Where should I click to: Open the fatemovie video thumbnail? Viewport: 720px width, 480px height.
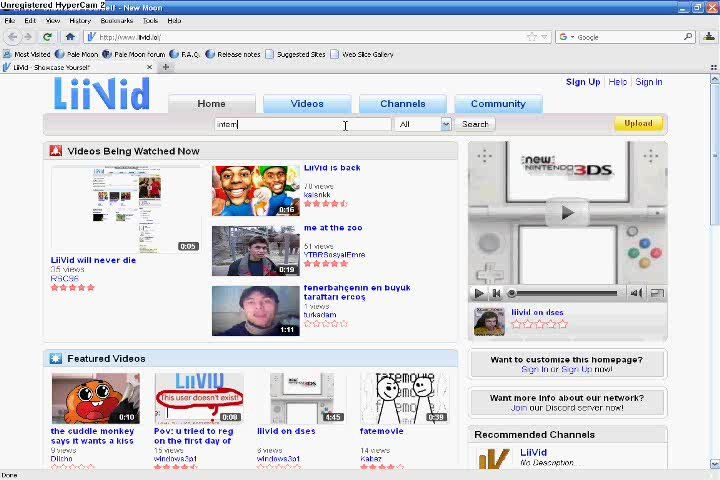(x=405, y=398)
